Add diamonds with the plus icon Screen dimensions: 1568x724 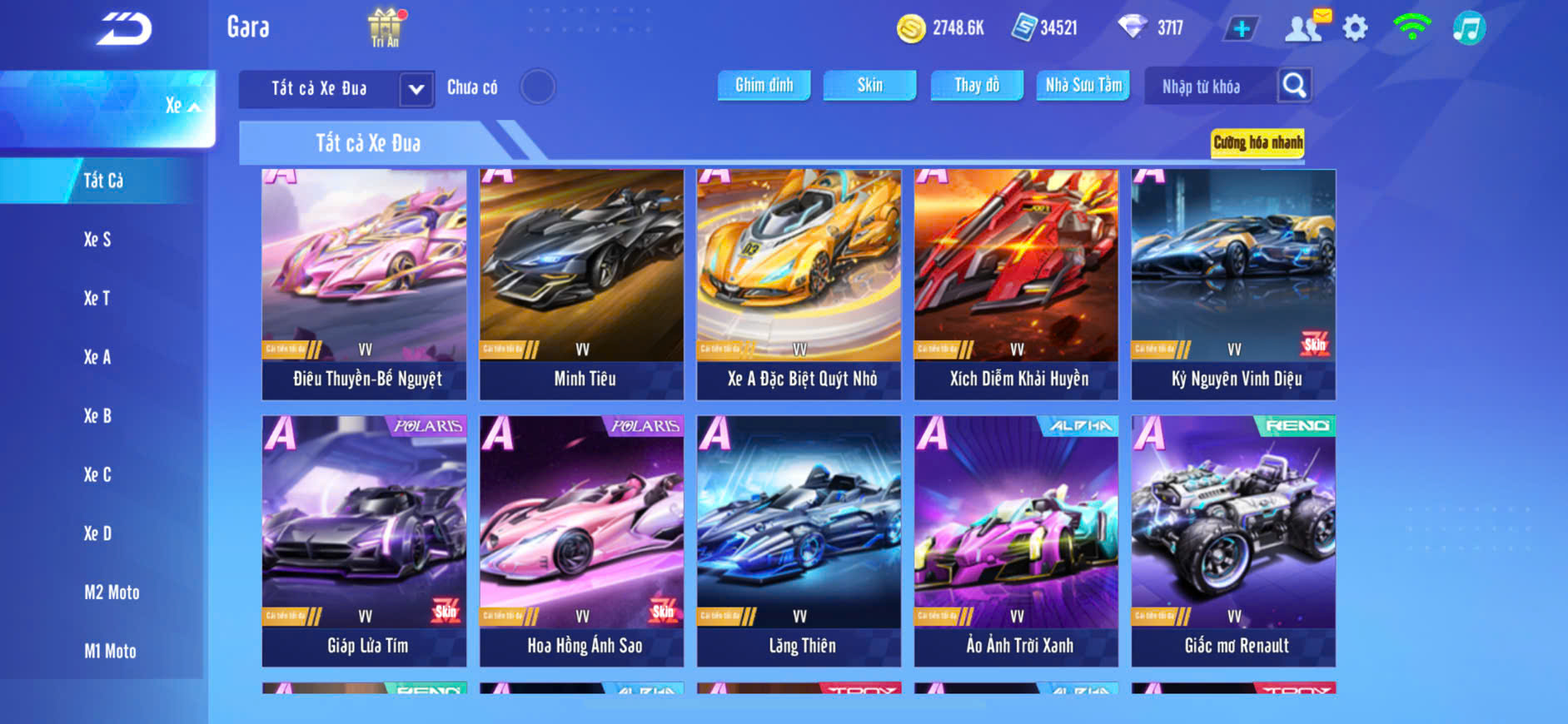tap(1242, 28)
